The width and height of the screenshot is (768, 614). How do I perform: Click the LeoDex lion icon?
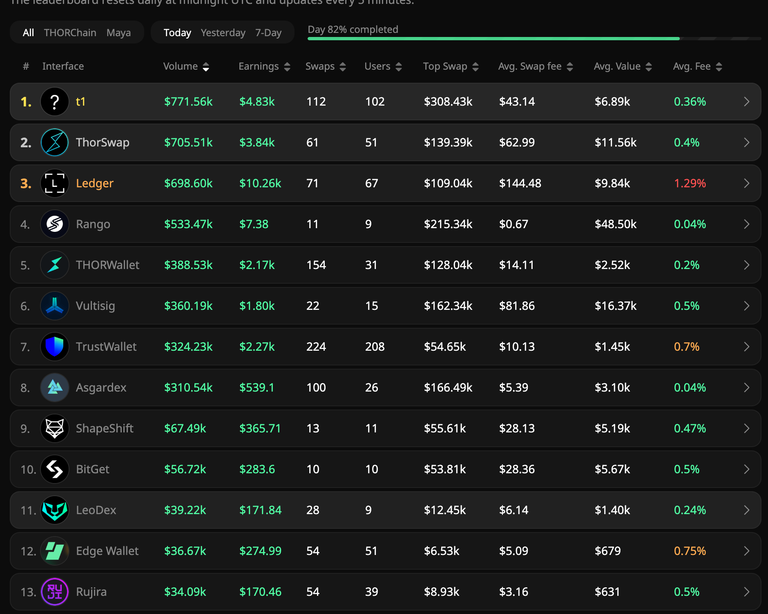click(x=54, y=510)
